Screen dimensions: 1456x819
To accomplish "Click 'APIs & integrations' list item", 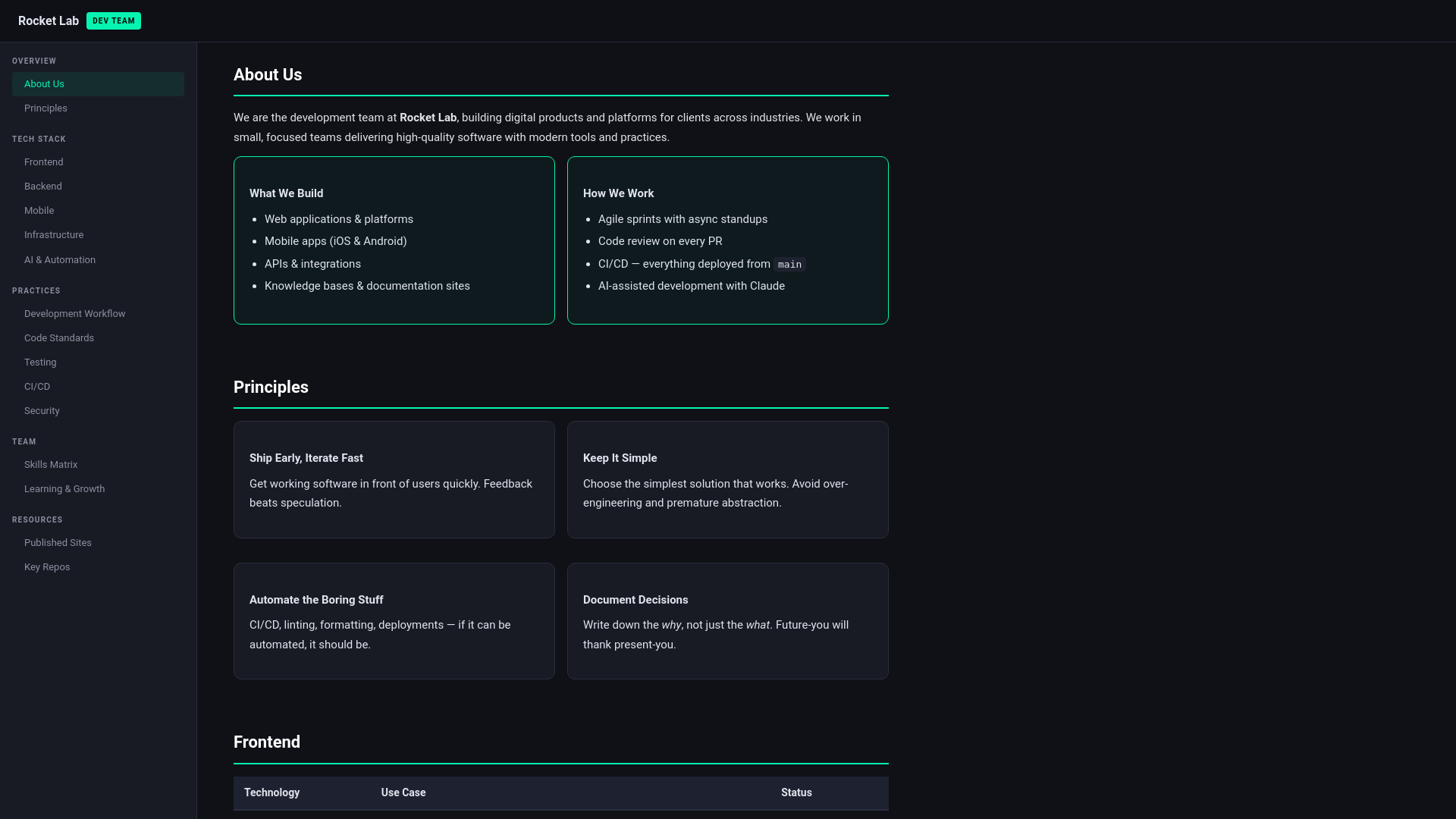I will pyautogui.click(x=312, y=264).
